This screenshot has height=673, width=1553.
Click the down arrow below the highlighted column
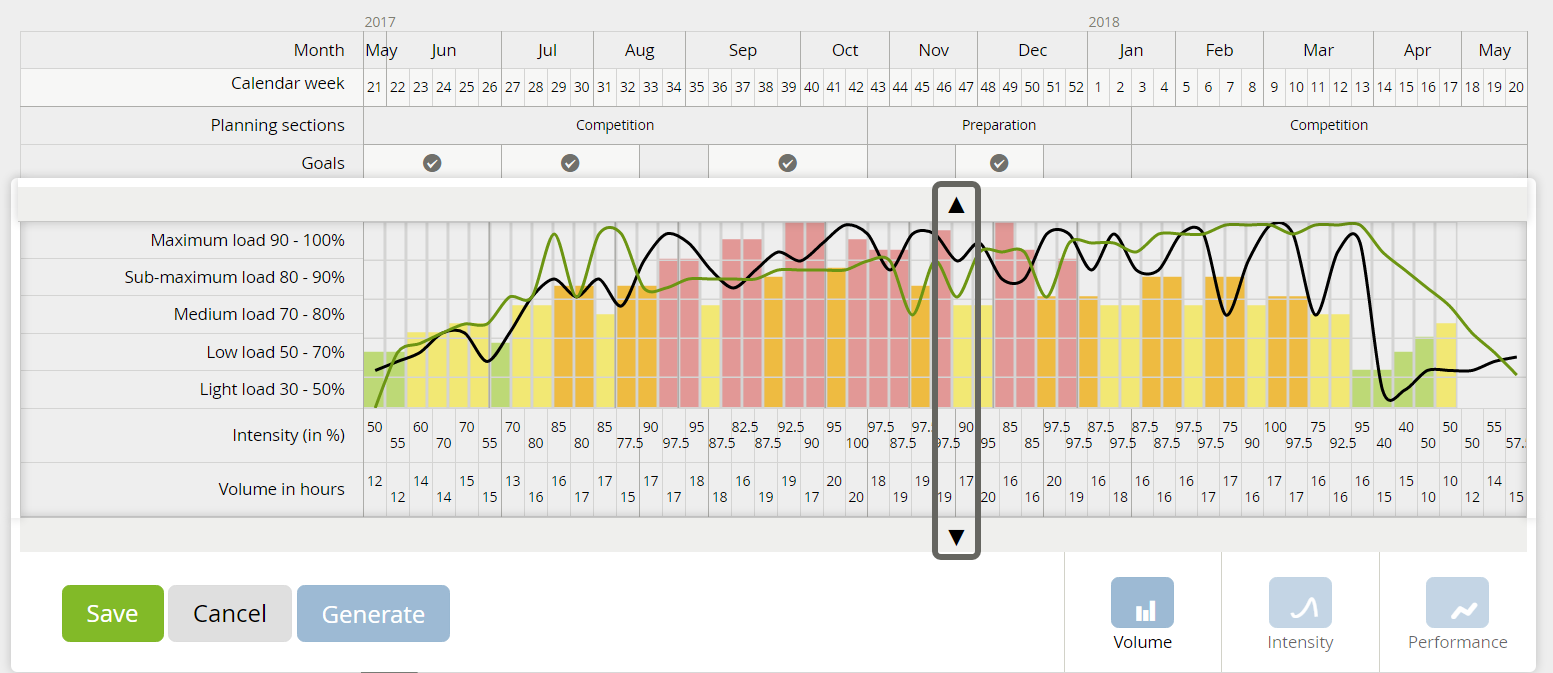click(956, 538)
